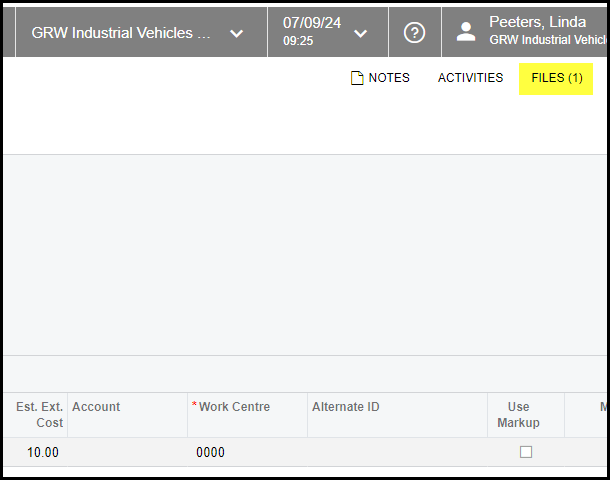The height and width of the screenshot is (480, 610).
Task: Sort by the Est. Ext. Cost column header
Action: click(x=40, y=414)
